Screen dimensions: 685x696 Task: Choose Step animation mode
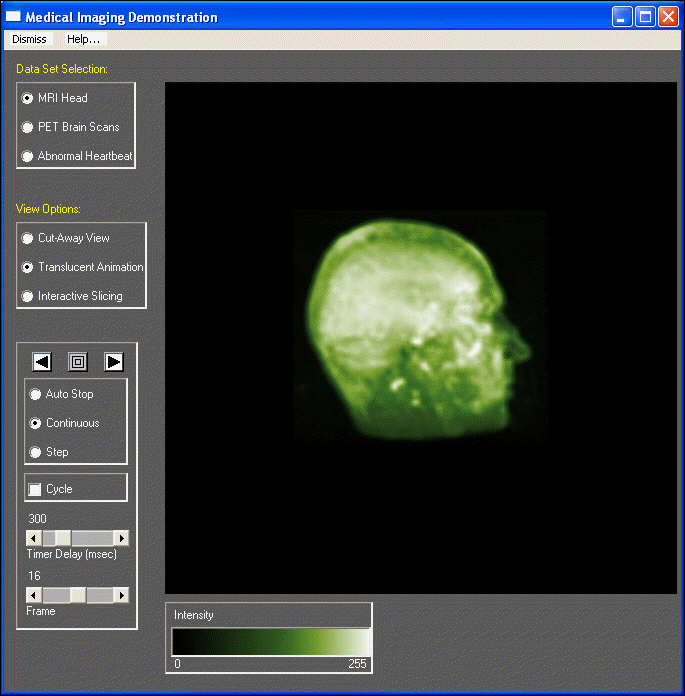pos(36,452)
